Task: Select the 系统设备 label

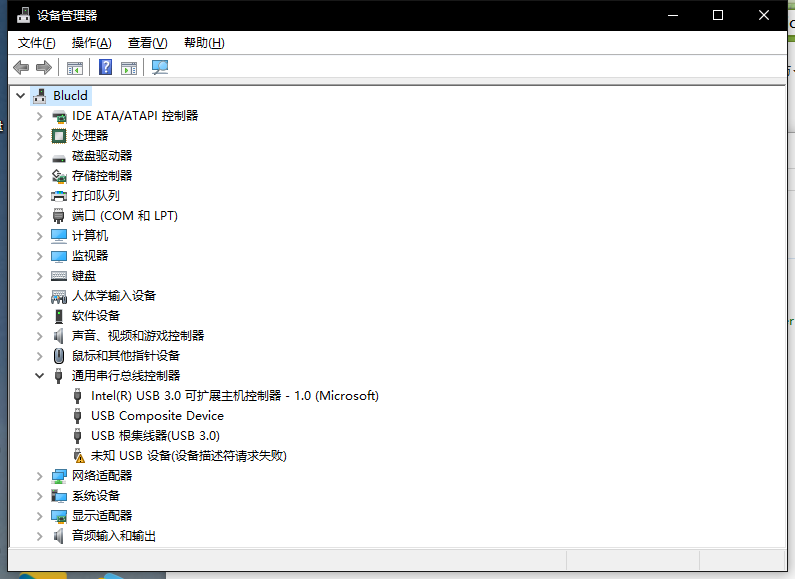Action: click(x=96, y=496)
